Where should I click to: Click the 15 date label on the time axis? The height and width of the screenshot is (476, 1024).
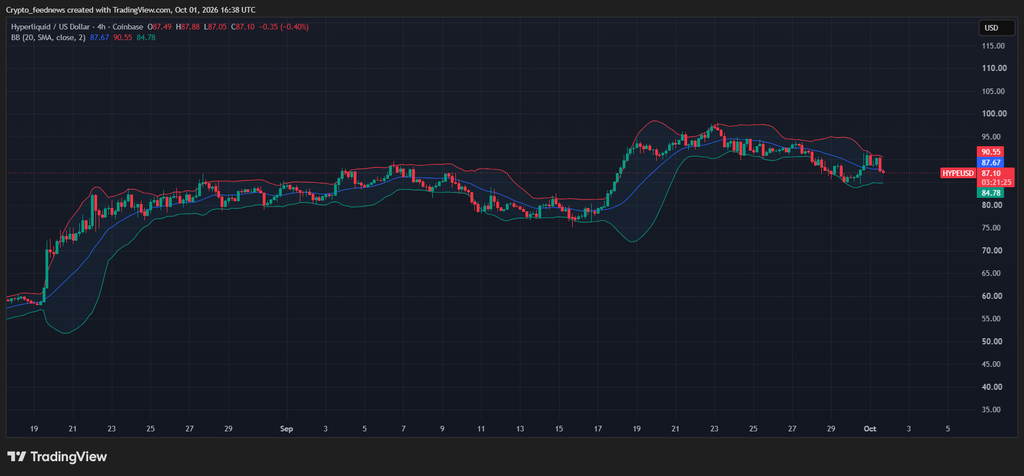[x=559, y=429]
